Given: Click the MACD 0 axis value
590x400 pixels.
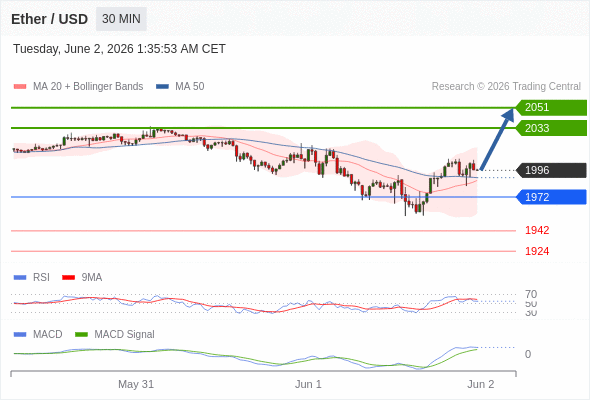Looking at the screenshot, I should point(528,354).
